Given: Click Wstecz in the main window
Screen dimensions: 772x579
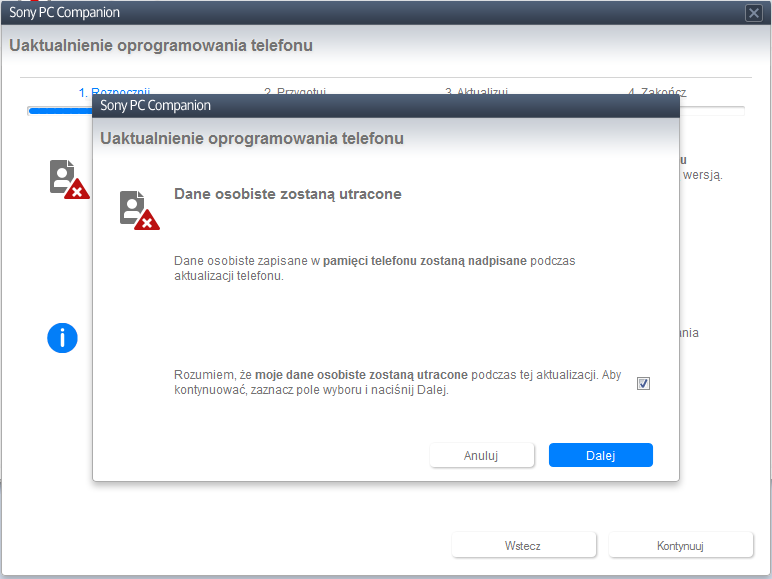Looking at the screenshot, I should click(523, 545).
